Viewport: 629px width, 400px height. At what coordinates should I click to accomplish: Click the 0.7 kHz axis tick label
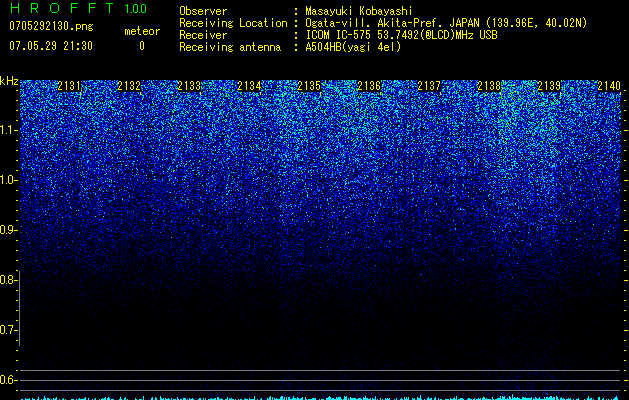[8, 330]
